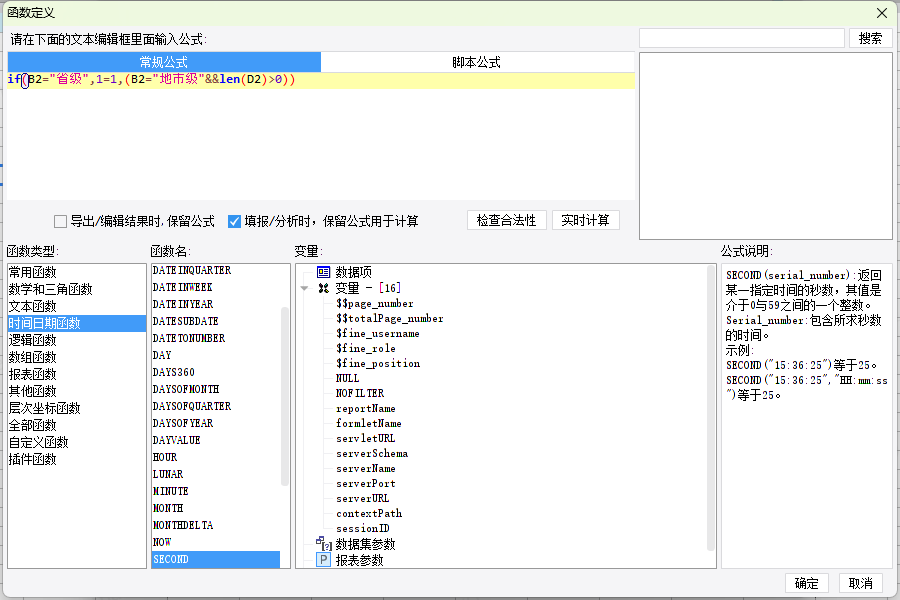Screen dimensions: 900x600
Task: Select 逻辑函数 category
Action: tap(76, 340)
